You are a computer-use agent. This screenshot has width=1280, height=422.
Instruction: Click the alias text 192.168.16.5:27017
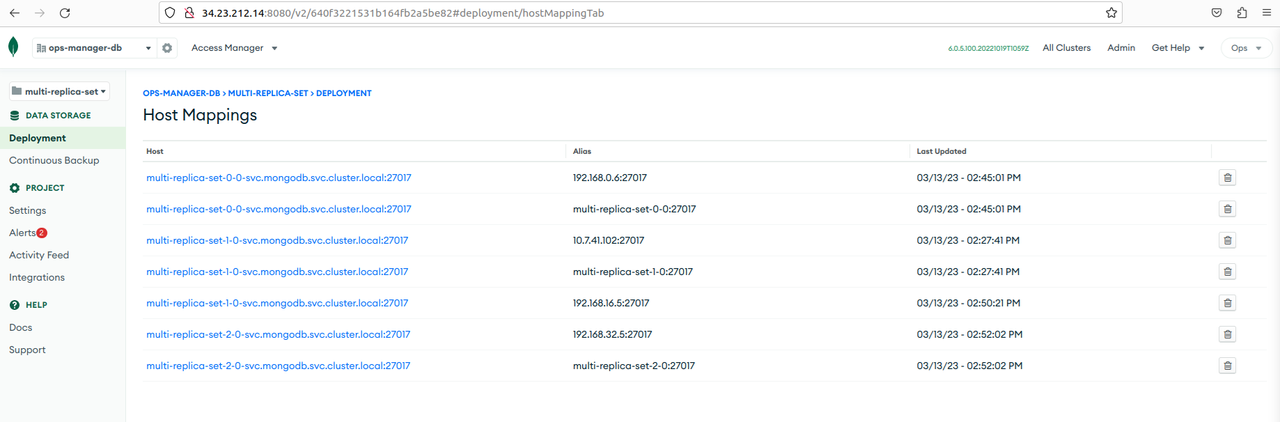(x=612, y=303)
